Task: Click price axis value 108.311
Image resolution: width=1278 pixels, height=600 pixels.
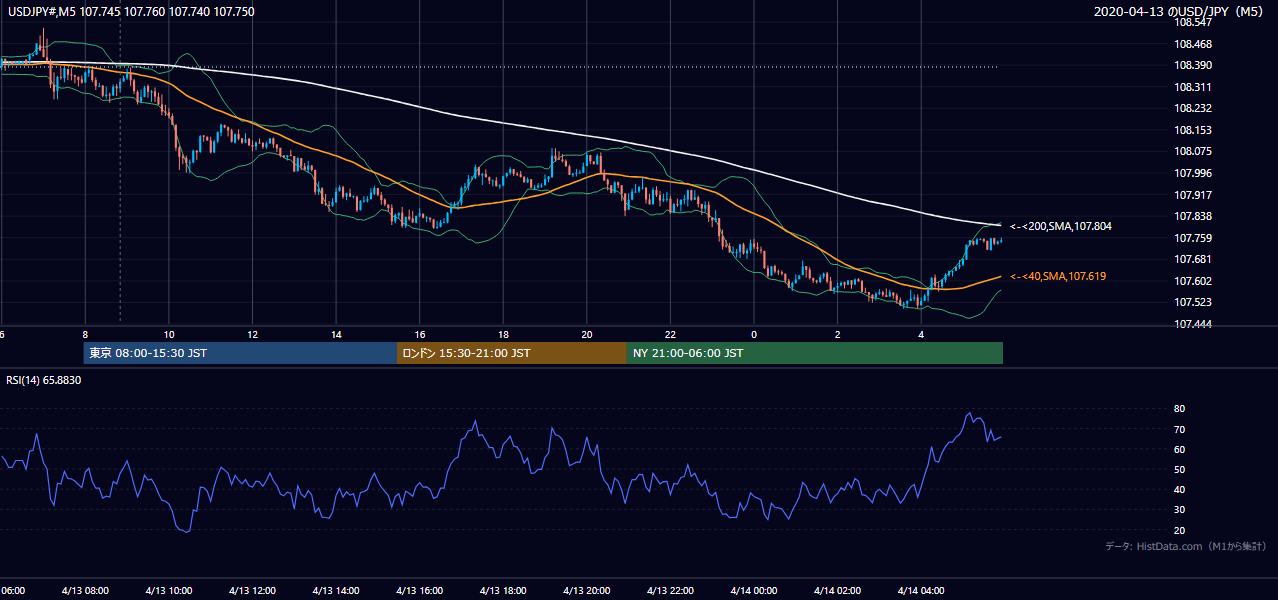Action: 1192,88
